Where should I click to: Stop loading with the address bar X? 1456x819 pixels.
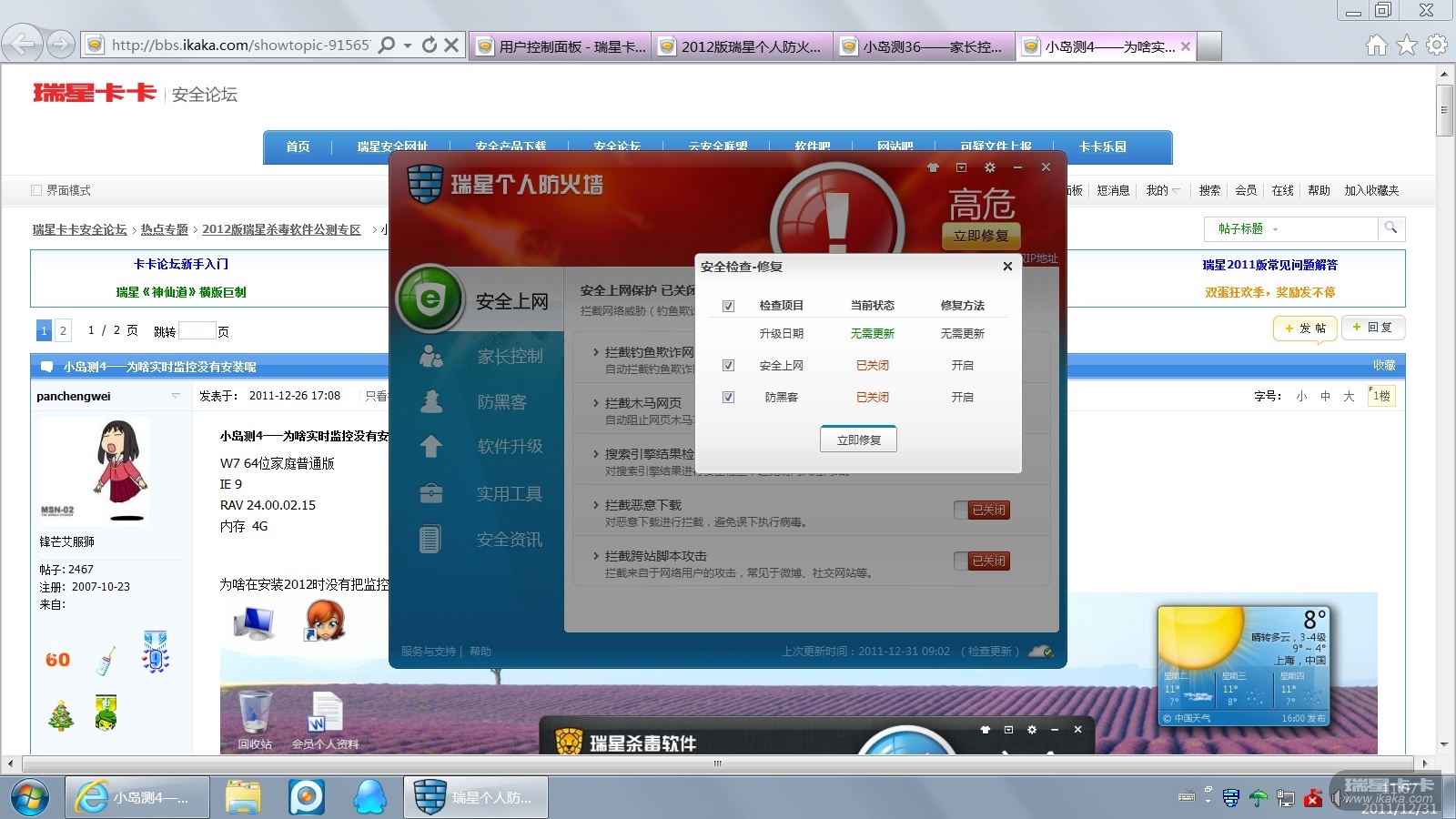[451, 45]
